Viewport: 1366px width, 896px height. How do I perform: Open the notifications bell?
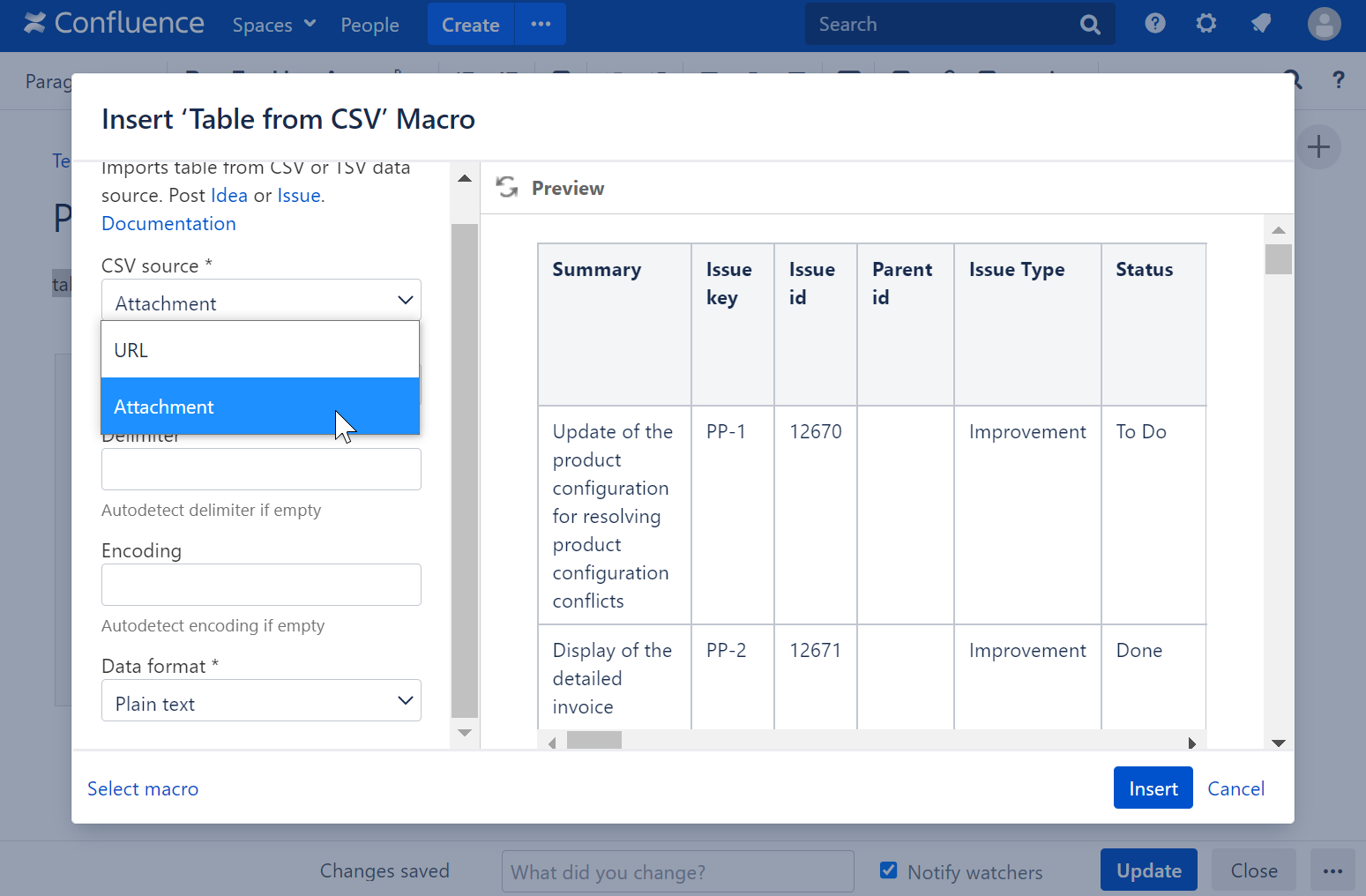[x=1260, y=24]
